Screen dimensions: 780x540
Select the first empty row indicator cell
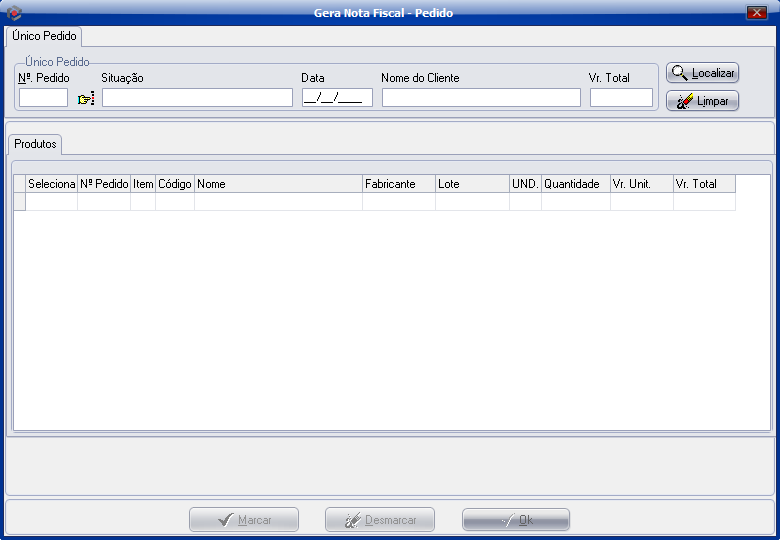pos(19,202)
